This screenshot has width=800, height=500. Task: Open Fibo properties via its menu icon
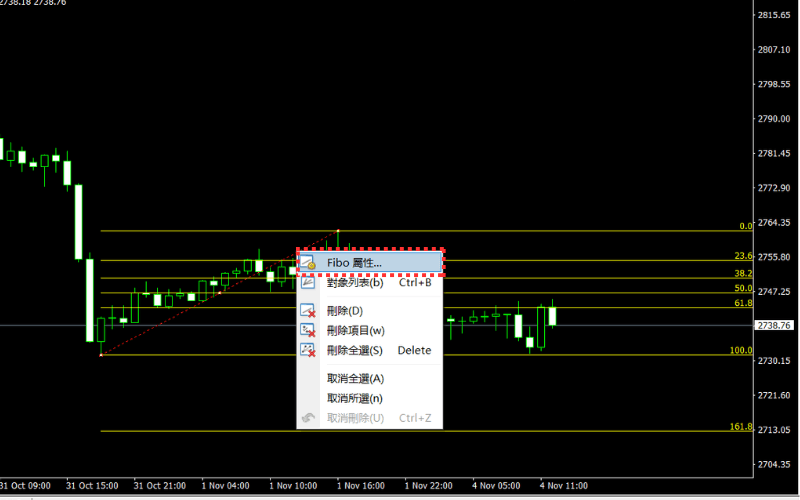click(x=308, y=263)
